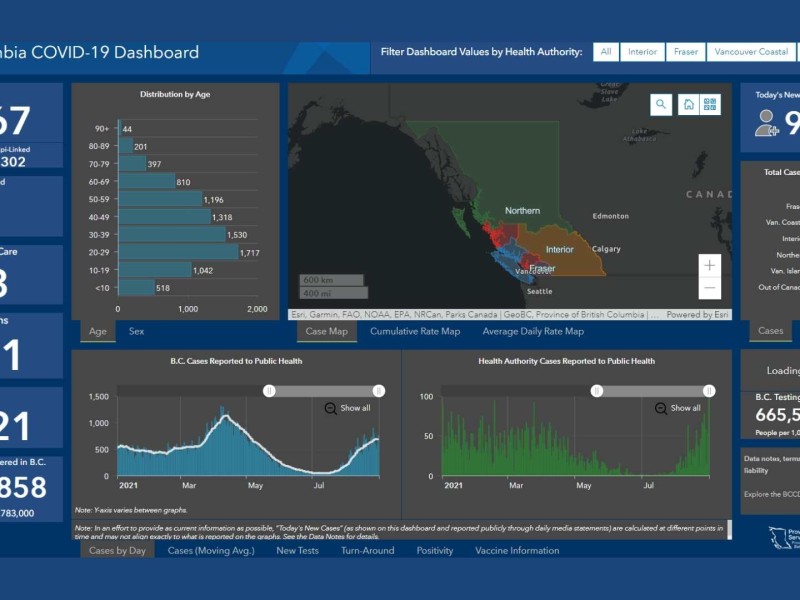Zoom in on the map
The height and width of the screenshot is (600, 800).
(710, 265)
